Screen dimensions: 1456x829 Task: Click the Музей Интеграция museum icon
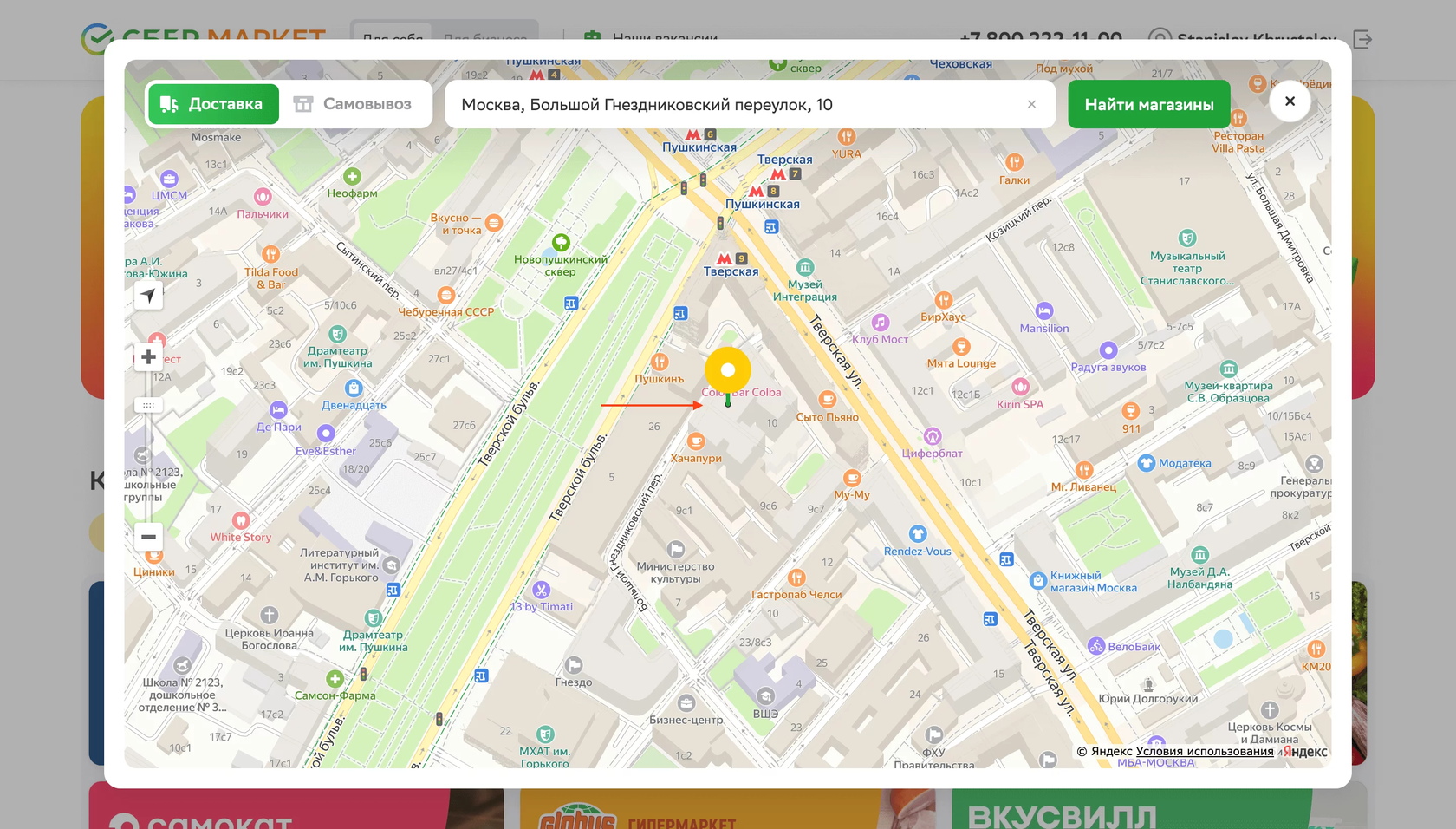(805, 267)
